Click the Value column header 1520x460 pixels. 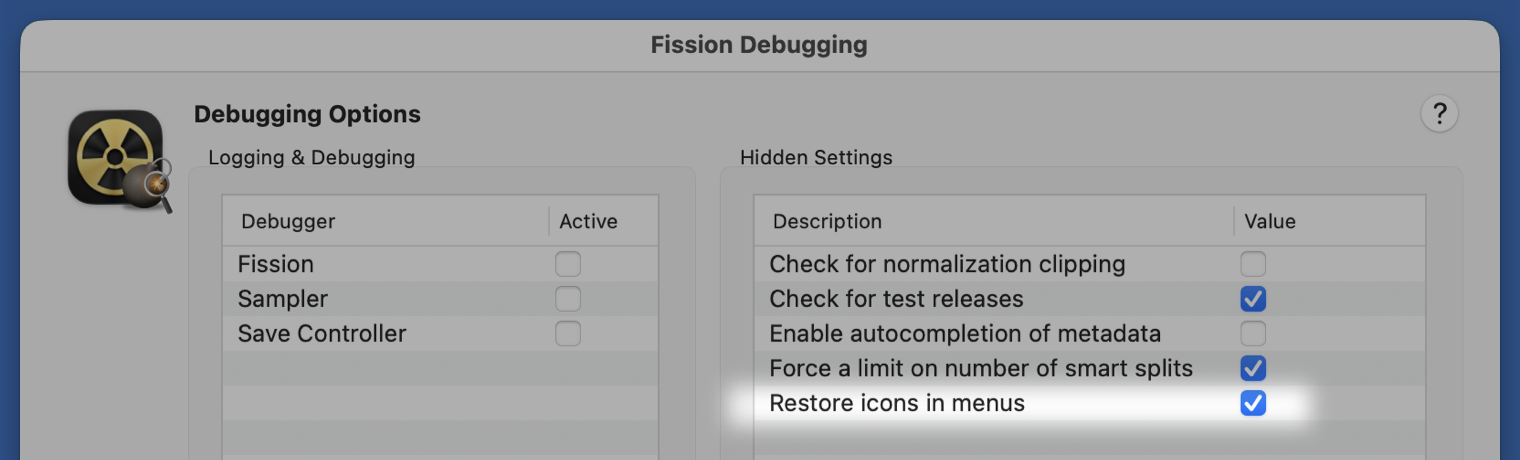point(1270,222)
